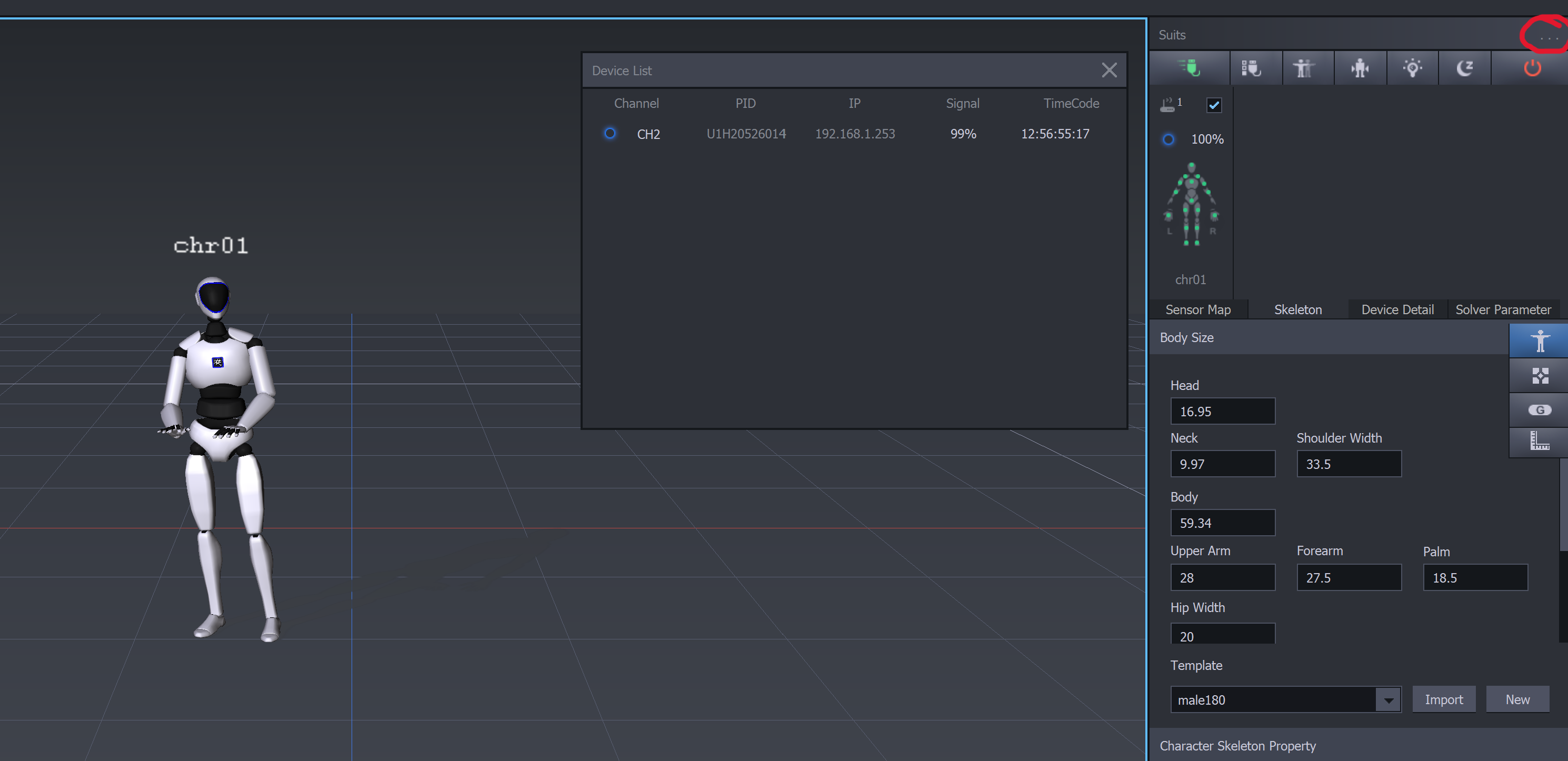Click the Suits panel title

point(1172,35)
